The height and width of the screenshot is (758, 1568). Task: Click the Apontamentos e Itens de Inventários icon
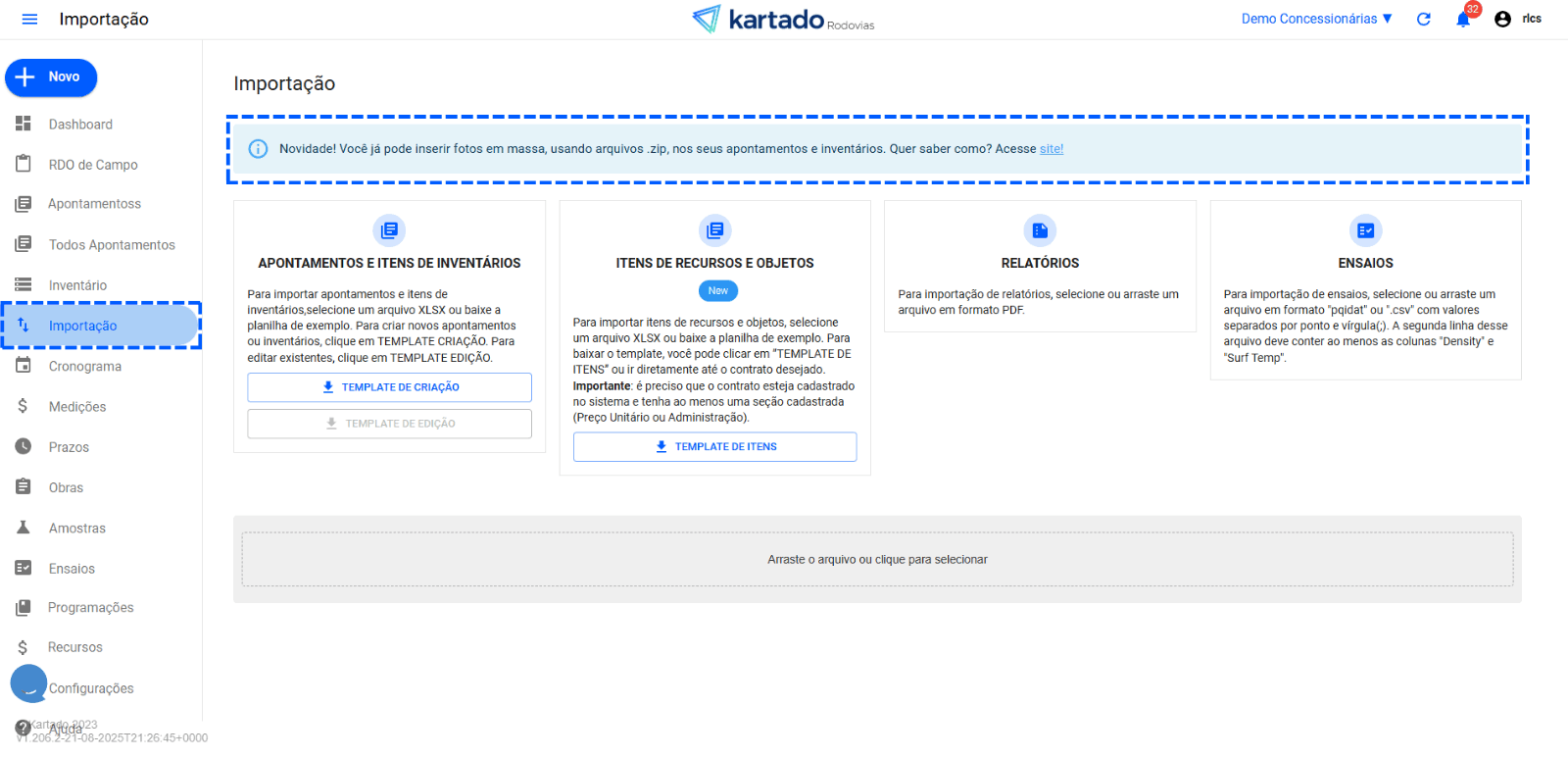pos(389,230)
